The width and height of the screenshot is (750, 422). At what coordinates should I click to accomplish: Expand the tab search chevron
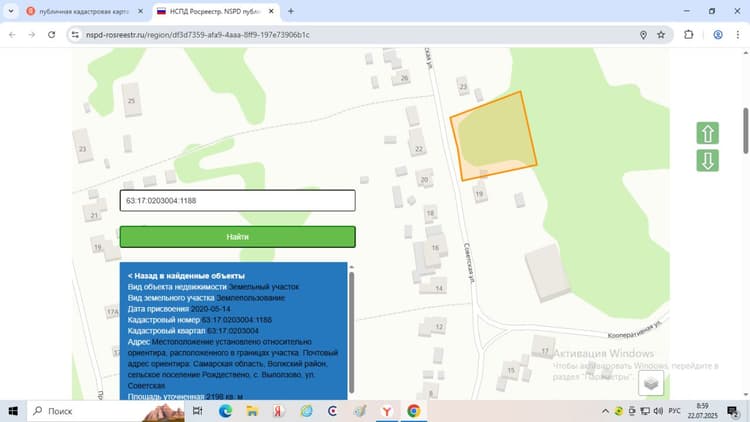[11, 11]
